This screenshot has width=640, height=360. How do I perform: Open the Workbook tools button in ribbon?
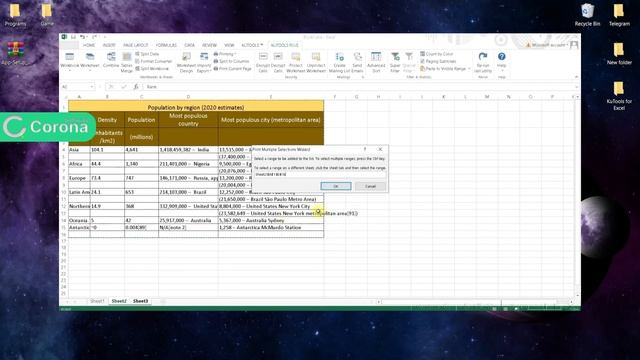point(69,61)
